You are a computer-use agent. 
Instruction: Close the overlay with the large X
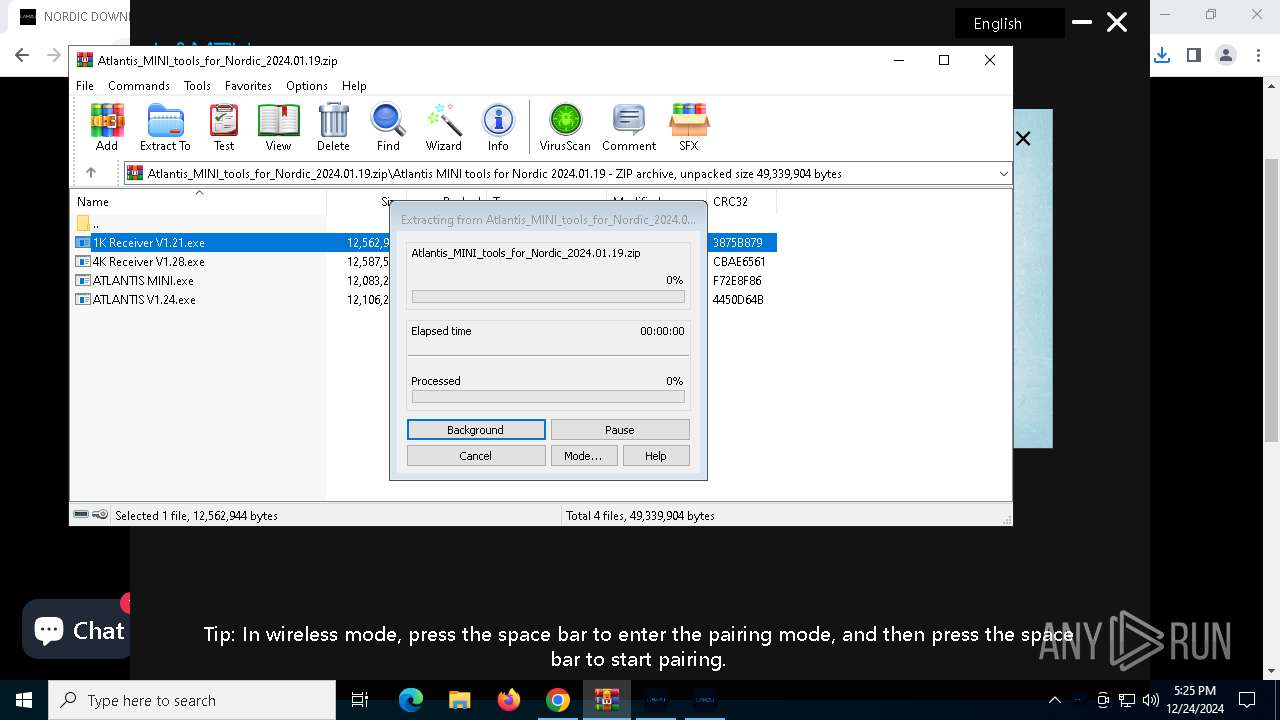point(1117,22)
